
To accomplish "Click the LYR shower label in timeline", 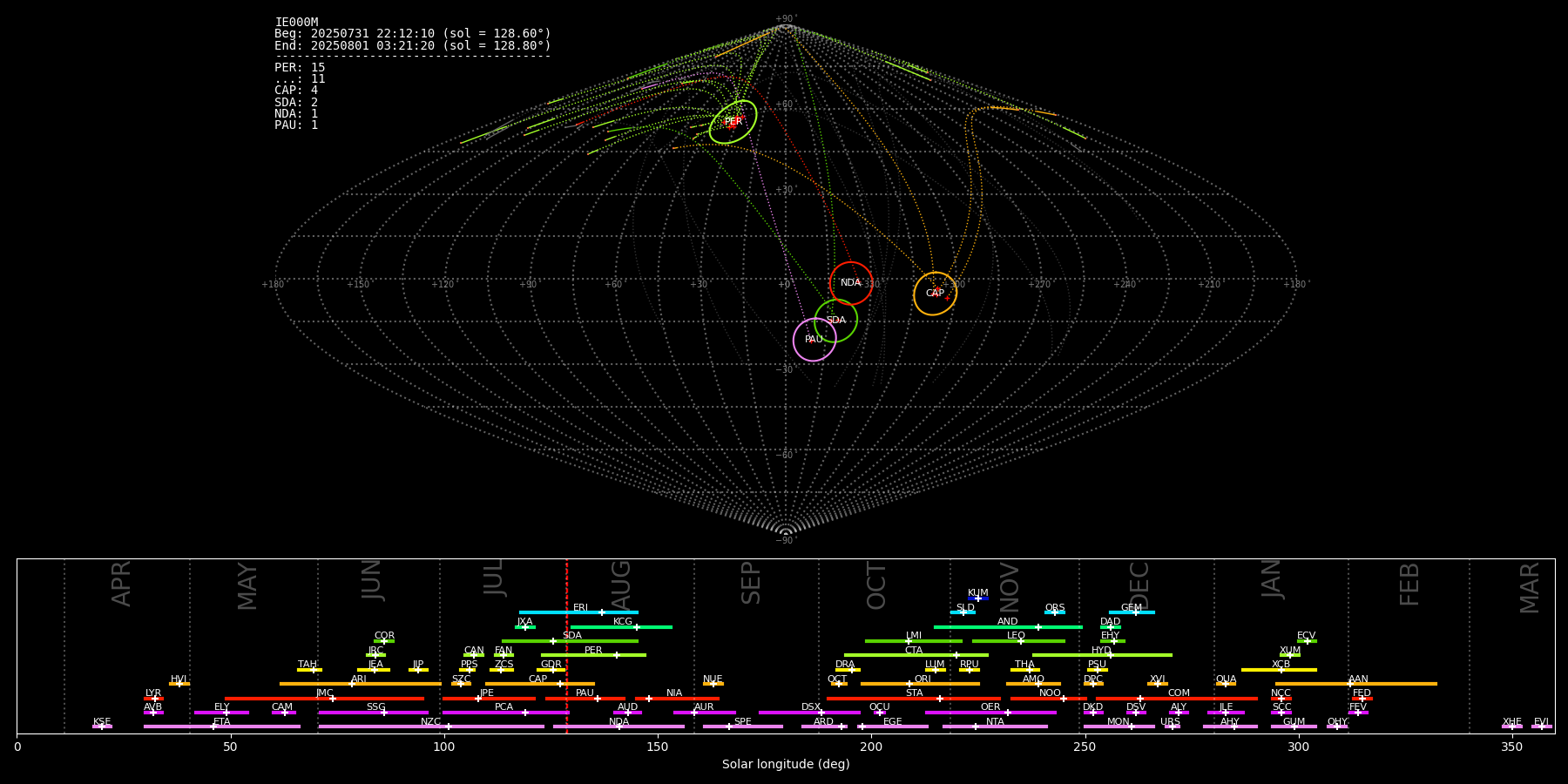I will [153, 693].
